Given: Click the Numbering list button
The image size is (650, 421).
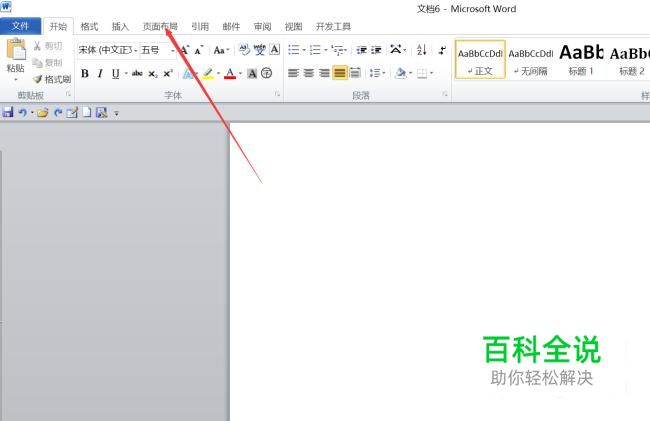Looking at the screenshot, I should tap(315, 50).
